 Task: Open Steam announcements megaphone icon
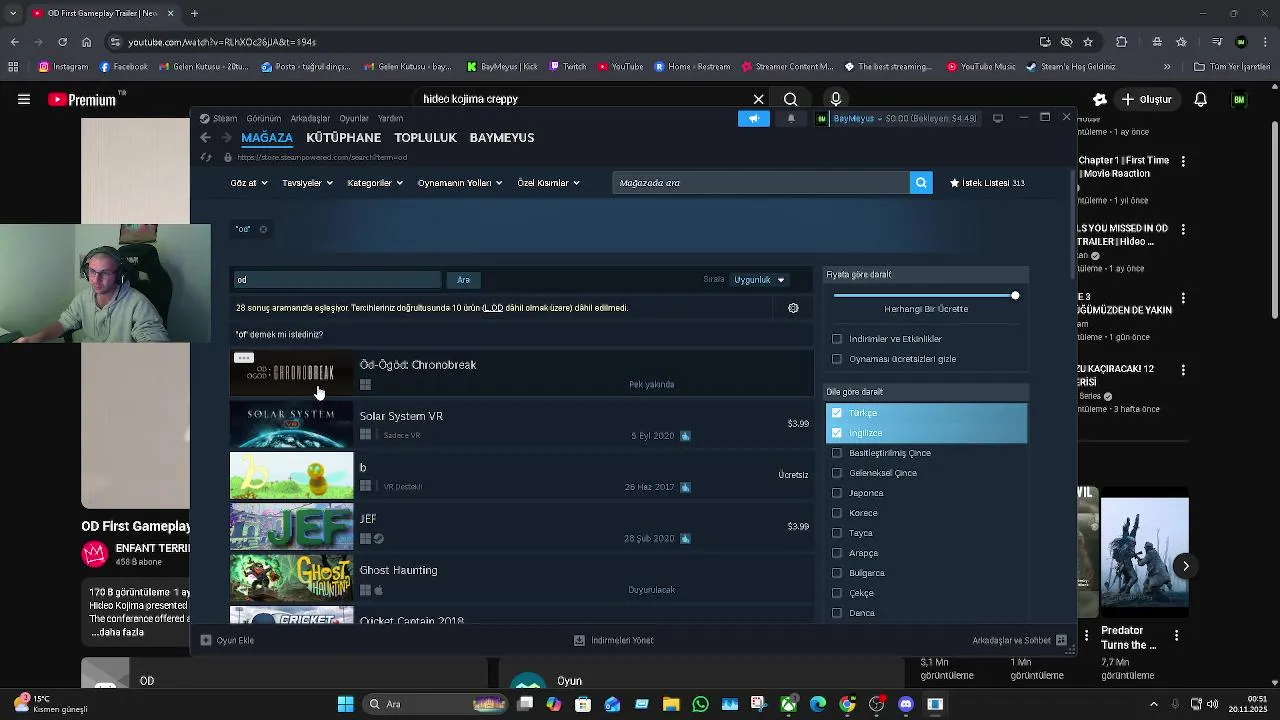pyautogui.click(x=754, y=118)
